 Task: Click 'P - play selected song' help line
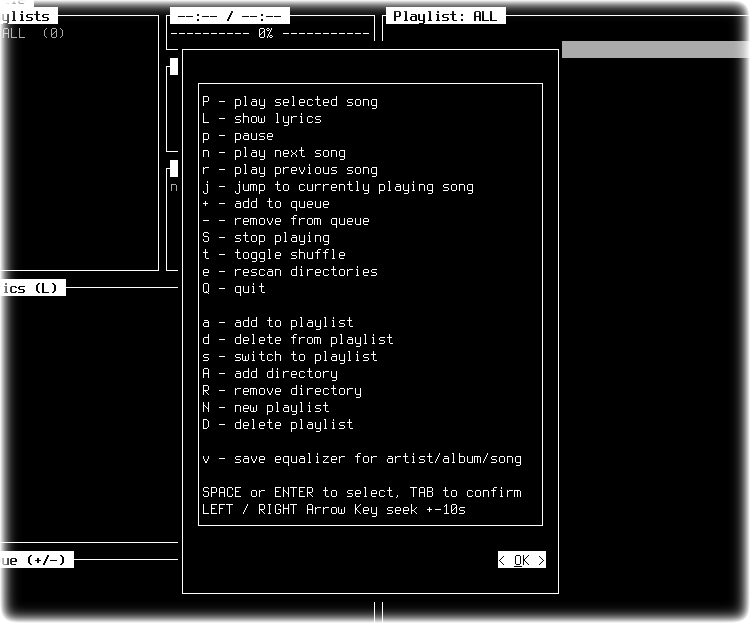(x=290, y=101)
